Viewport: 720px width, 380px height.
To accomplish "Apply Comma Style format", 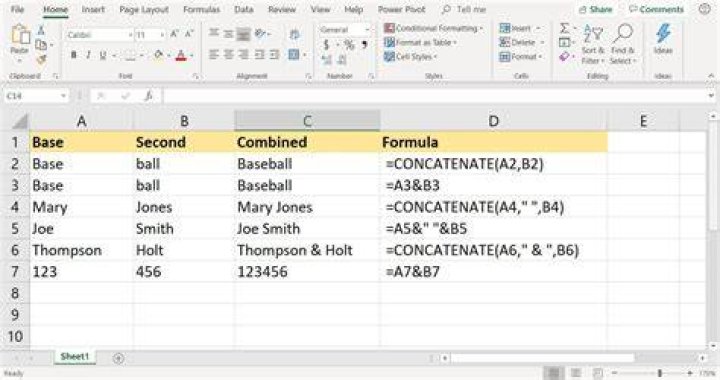I will [365, 45].
